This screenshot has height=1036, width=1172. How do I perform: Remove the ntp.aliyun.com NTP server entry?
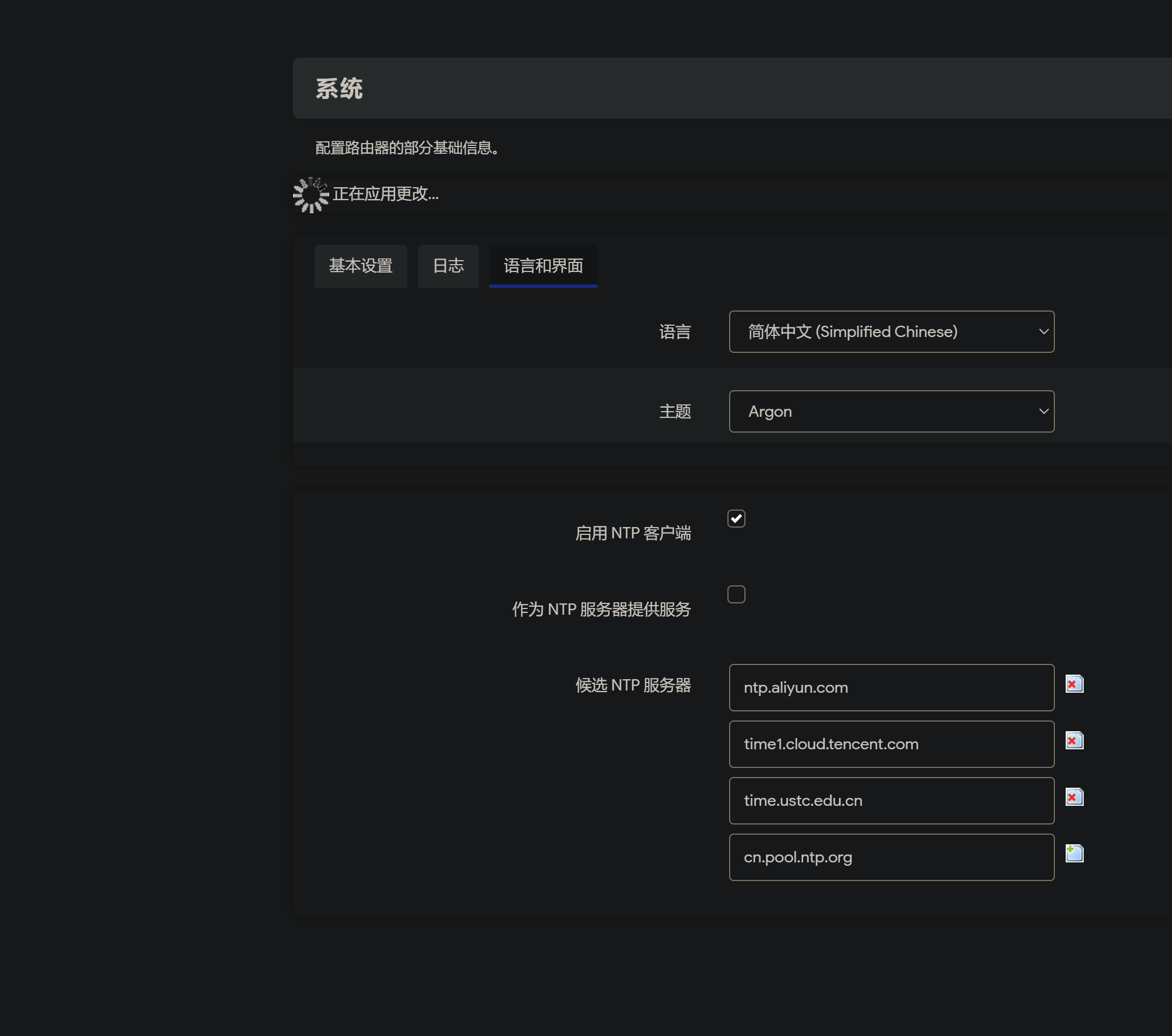(1075, 683)
